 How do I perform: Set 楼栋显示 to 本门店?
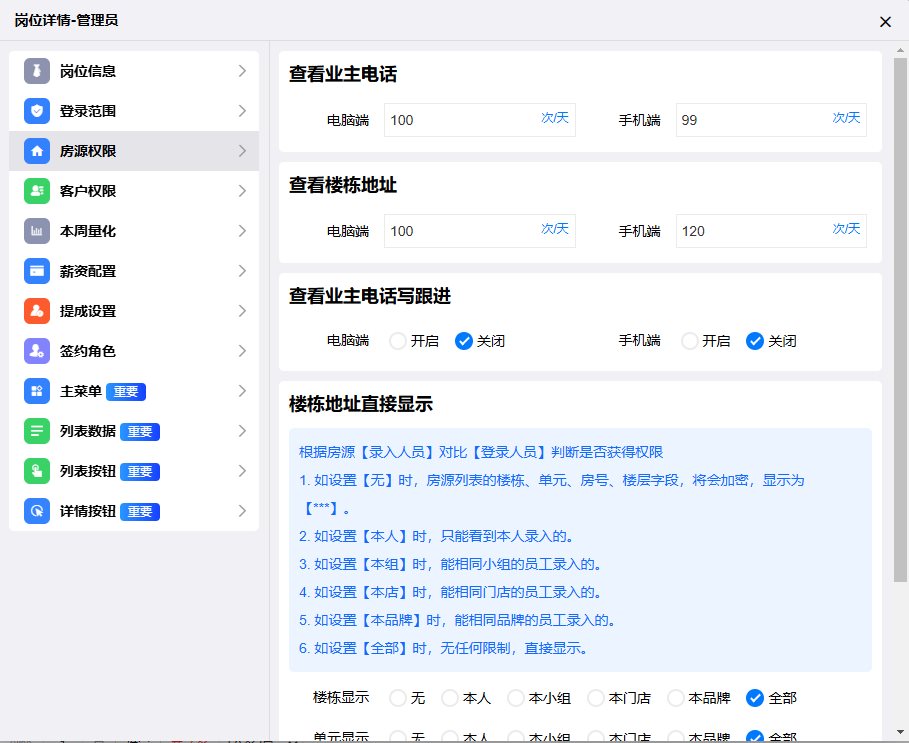tap(596, 697)
